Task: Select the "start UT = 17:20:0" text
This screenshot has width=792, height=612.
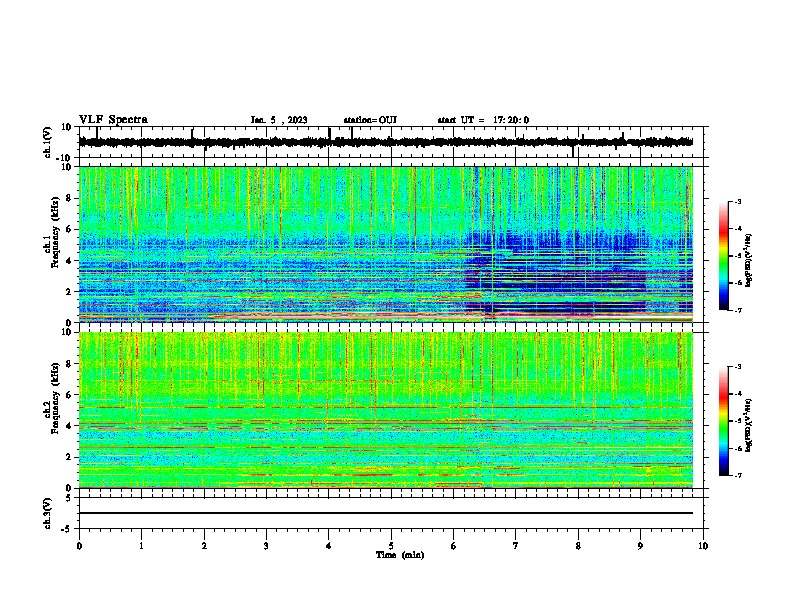Action: tap(483, 120)
